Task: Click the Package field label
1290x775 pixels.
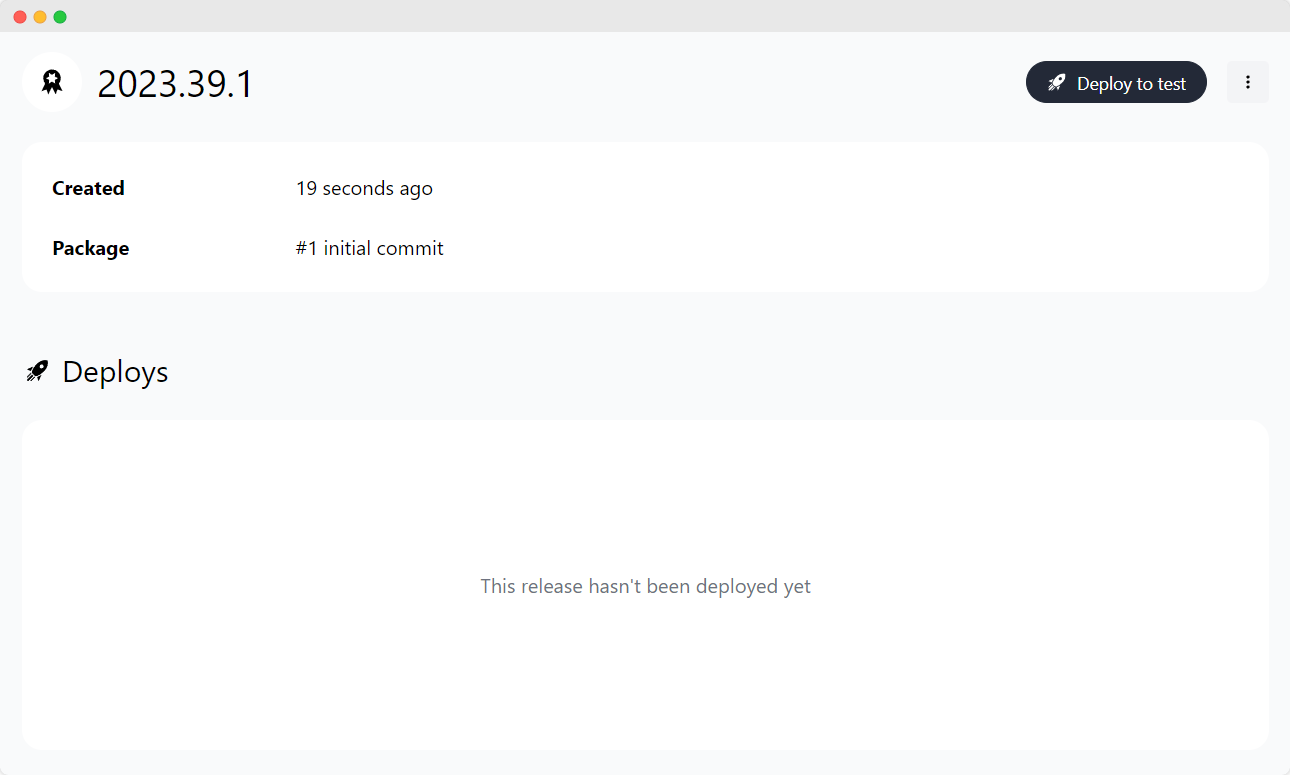Action: [x=90, y=248]
